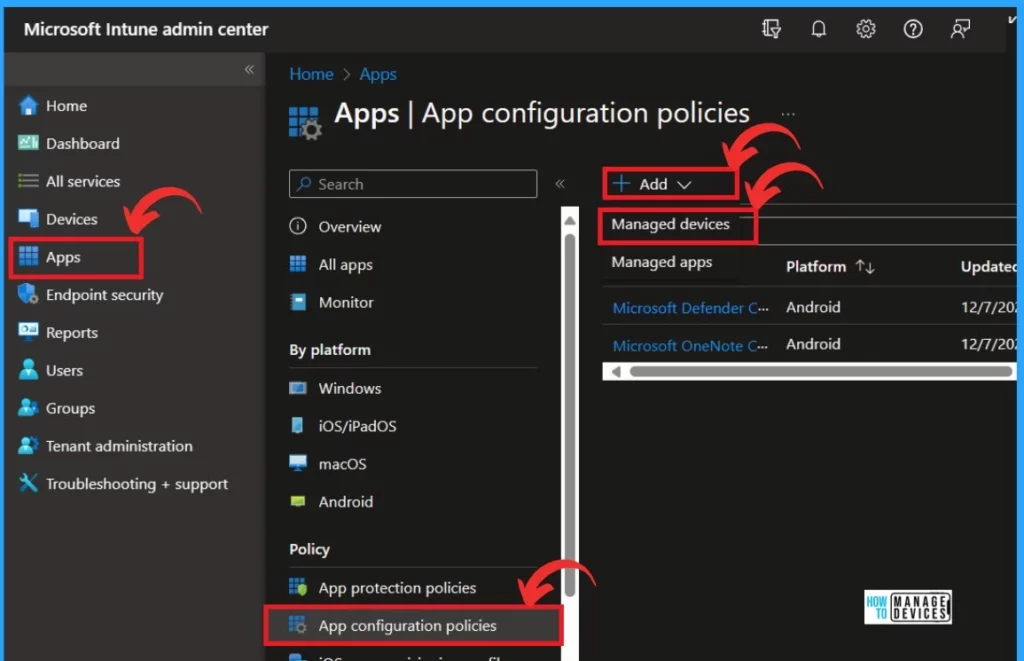Click Android platform cell in Defender row
Viewport: 1024px width, 661px height.
(813, 307)
